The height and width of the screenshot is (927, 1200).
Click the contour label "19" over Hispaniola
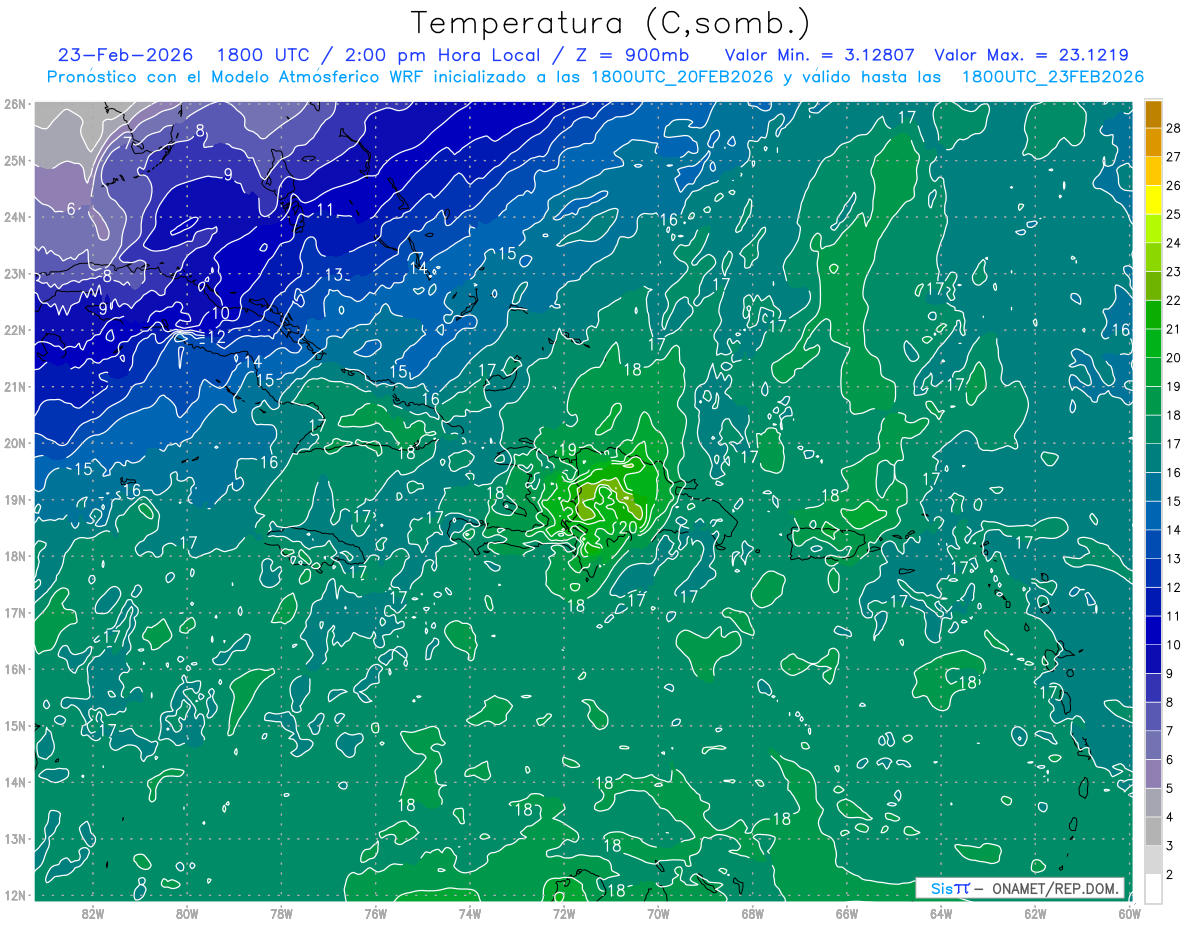point(568,449)
